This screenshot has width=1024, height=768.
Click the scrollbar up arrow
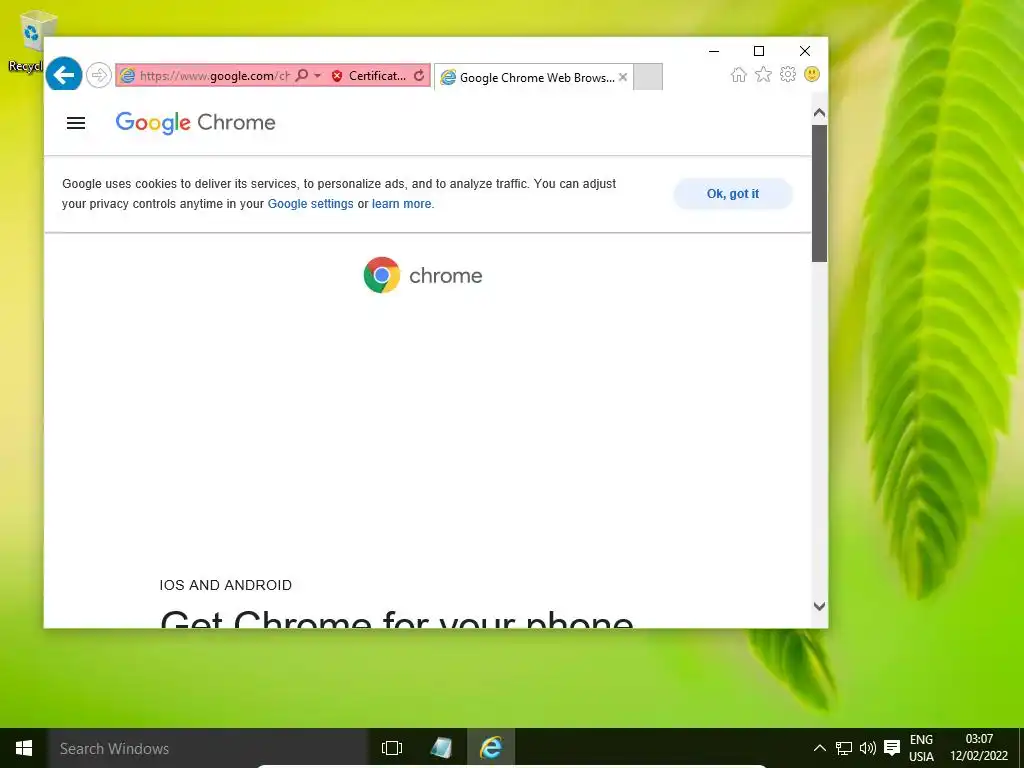point(820,113)
